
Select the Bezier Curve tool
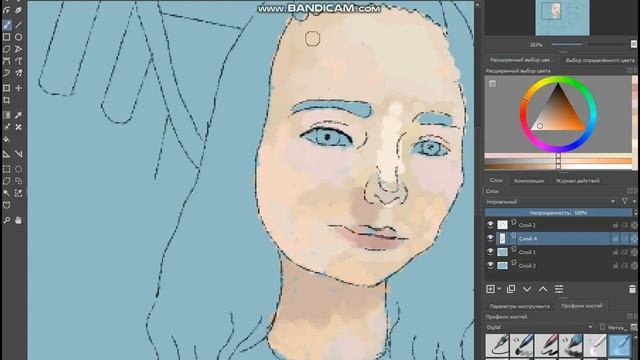coord(7,61)
